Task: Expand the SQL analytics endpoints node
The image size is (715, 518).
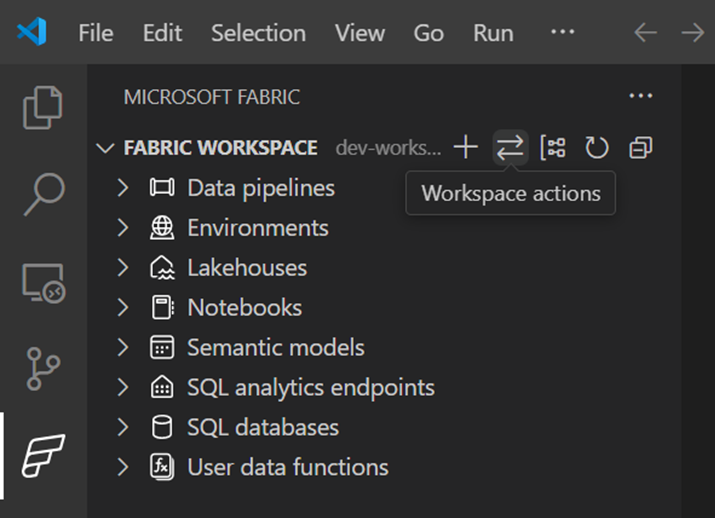Action: click(x=123, y=387)
